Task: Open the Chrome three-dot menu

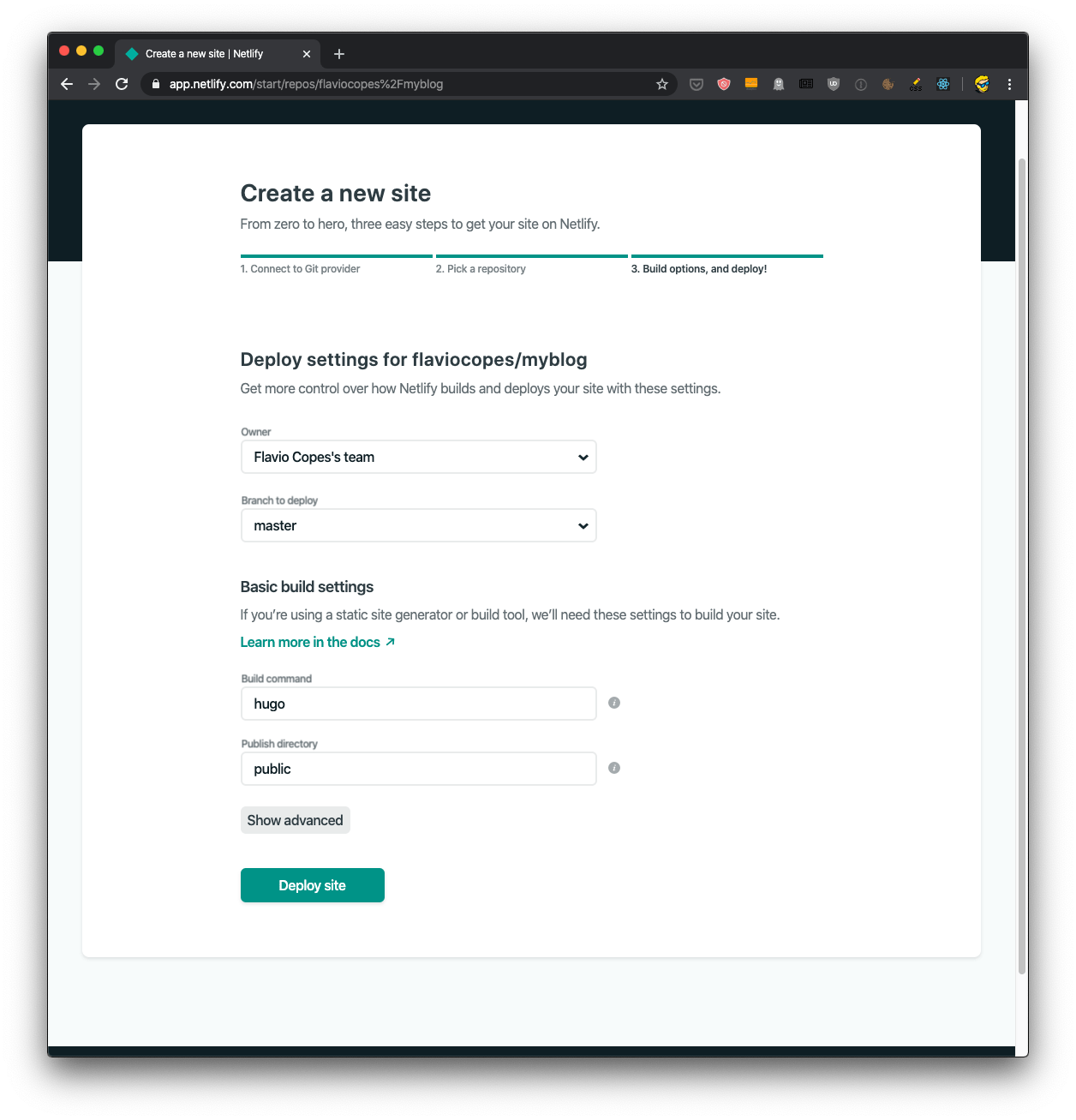Action: (x=1010, y=84)
